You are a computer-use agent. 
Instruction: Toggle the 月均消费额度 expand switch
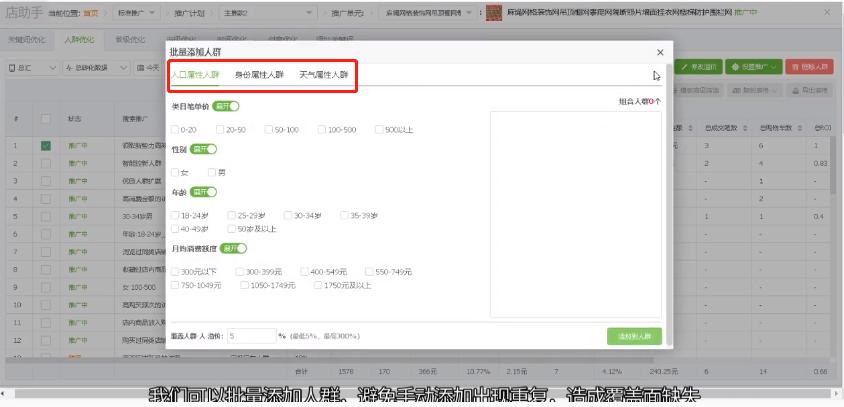(x=233, y=248)
